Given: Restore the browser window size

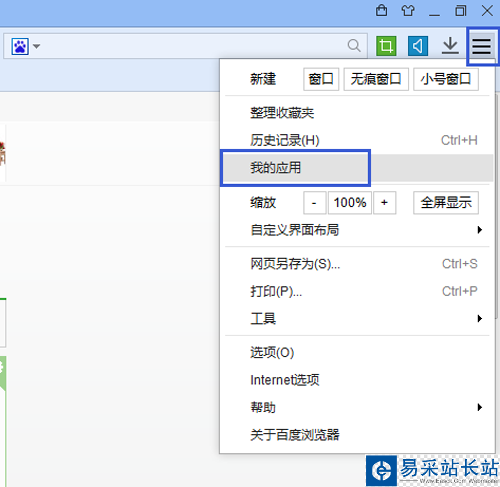Looking at the screenshot, I should point(461,11).
